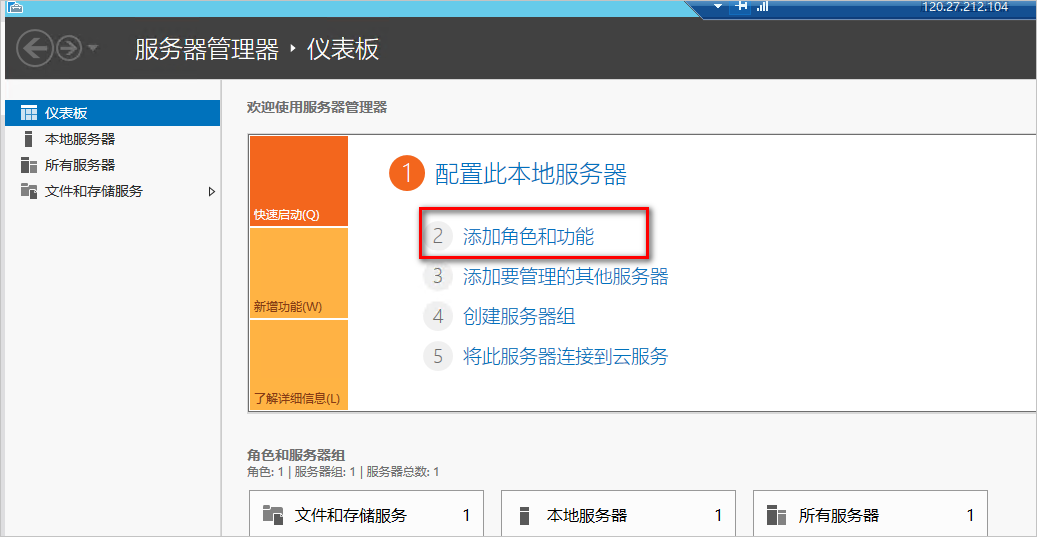The height and width of the screenshot is (537, 1037).
Task: Click the pin icon in connection bar
Action: coord(741,7)
